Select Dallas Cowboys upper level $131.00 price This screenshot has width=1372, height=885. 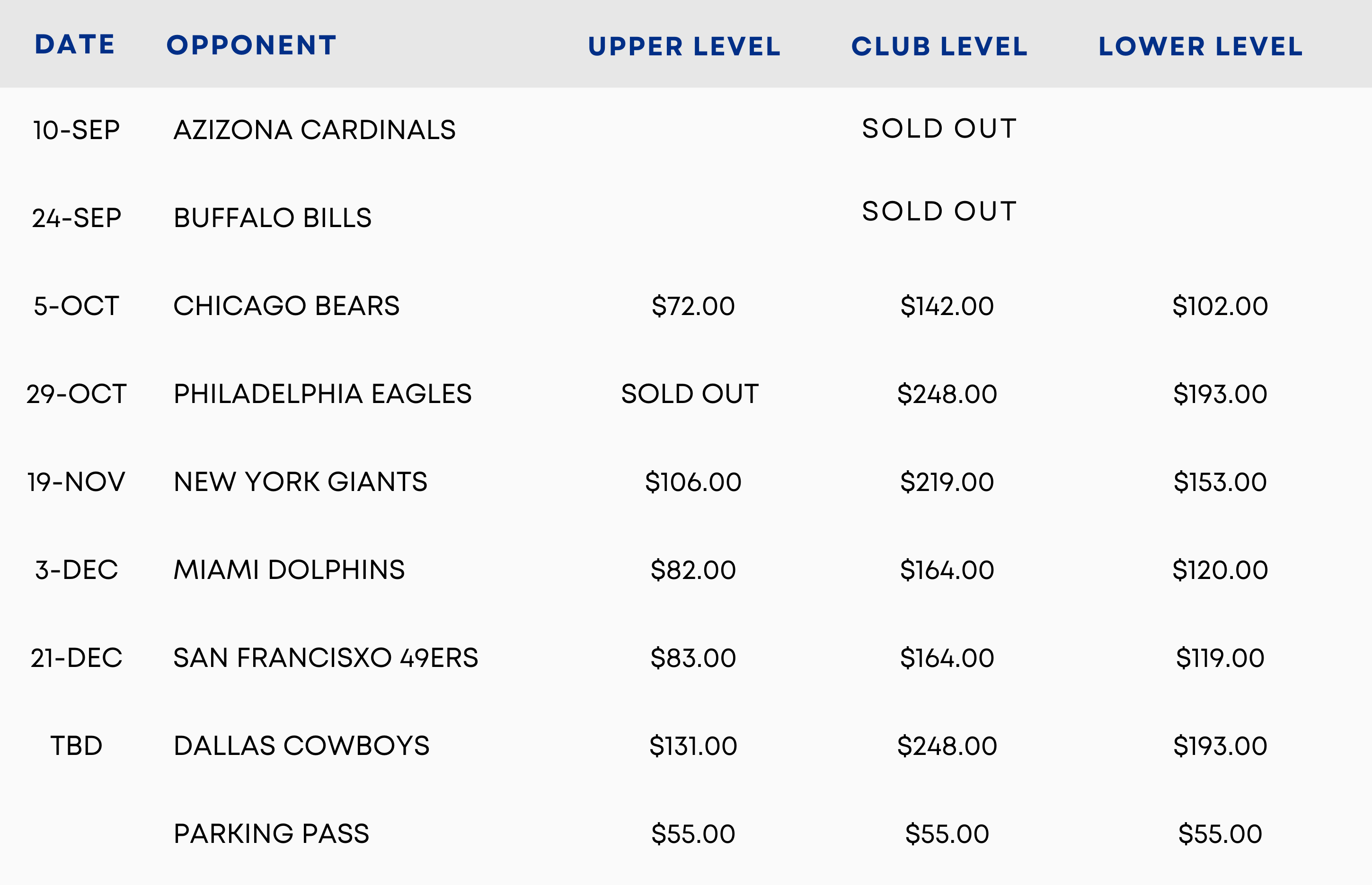coord(693,745)
